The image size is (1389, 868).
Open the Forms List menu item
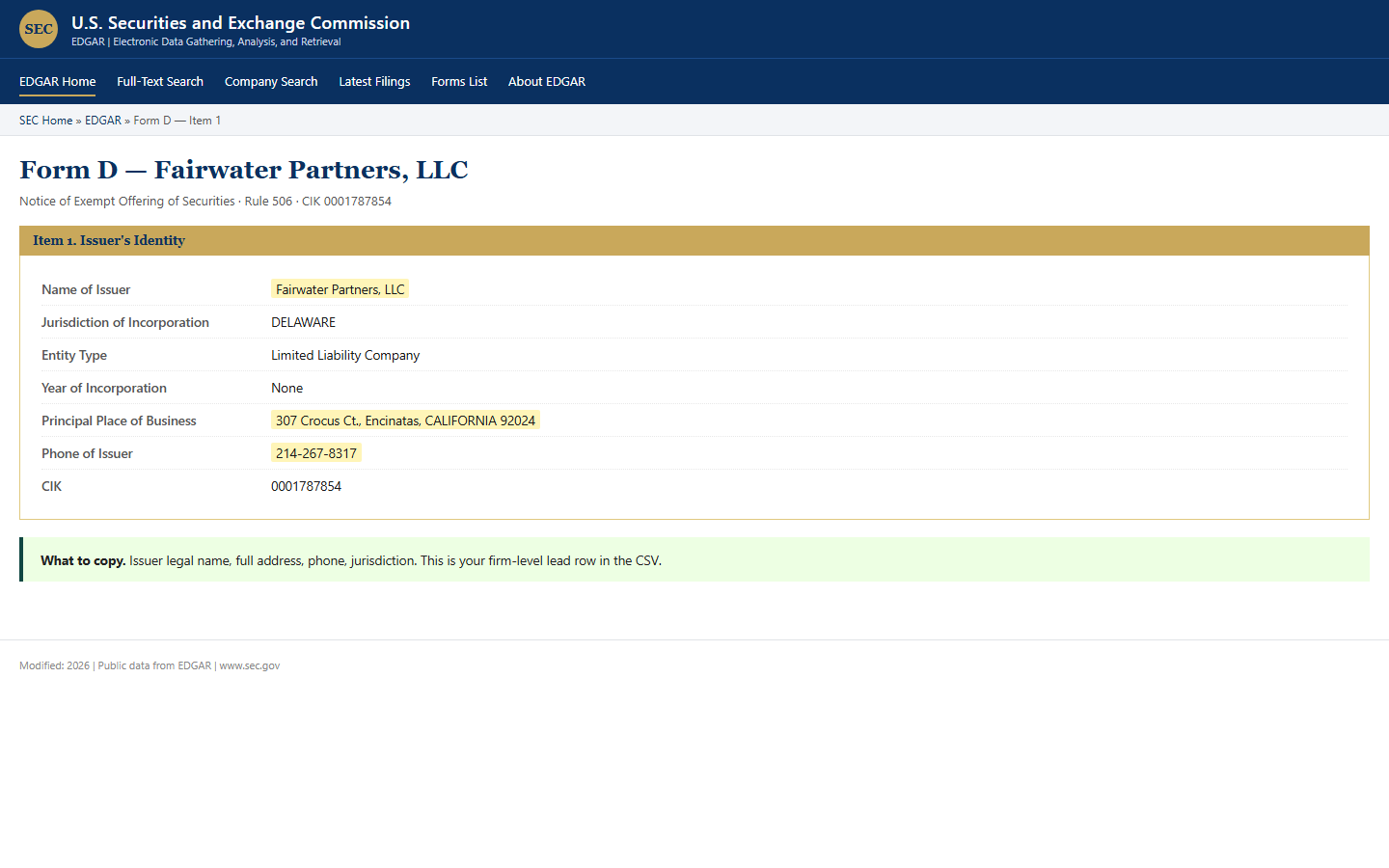(459, 82)
